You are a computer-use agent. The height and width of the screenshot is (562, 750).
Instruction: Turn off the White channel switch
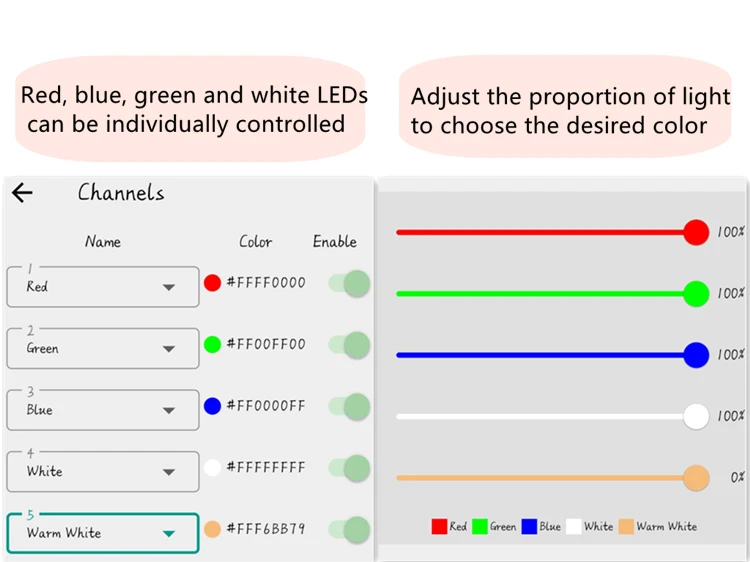(351, 468)
